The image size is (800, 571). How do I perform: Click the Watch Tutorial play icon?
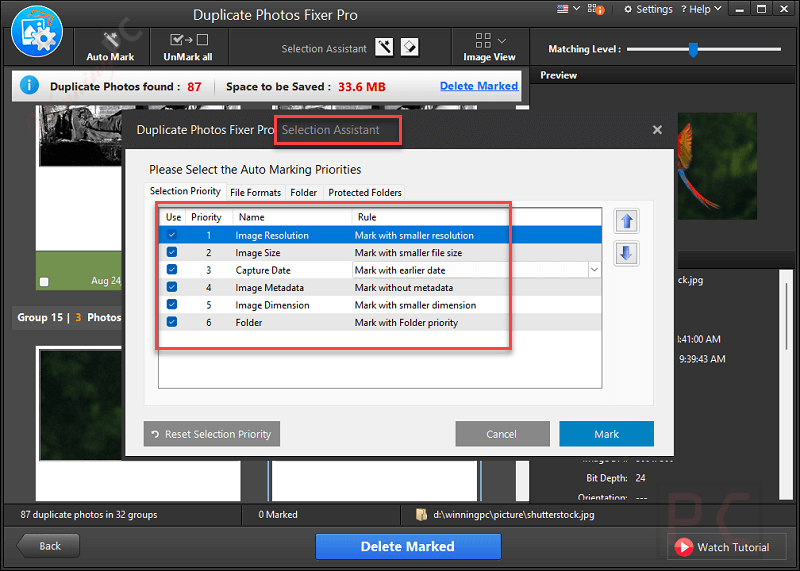684,547
